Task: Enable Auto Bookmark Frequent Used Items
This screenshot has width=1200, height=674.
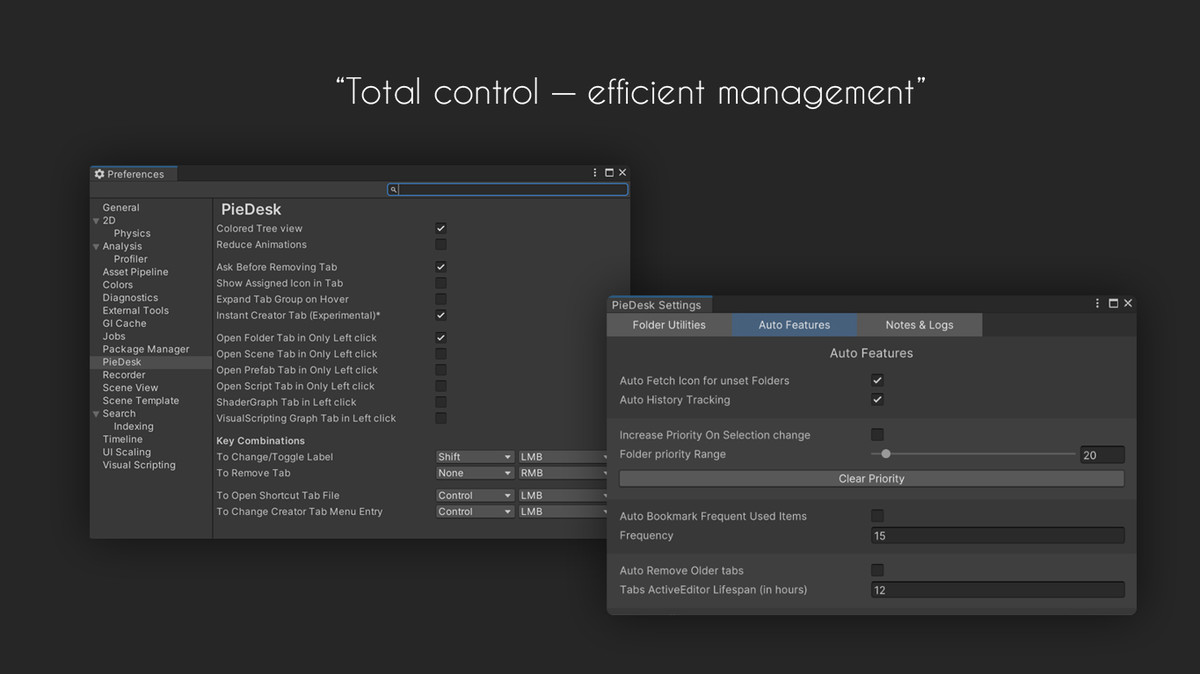Action: (x=877, y=515)
